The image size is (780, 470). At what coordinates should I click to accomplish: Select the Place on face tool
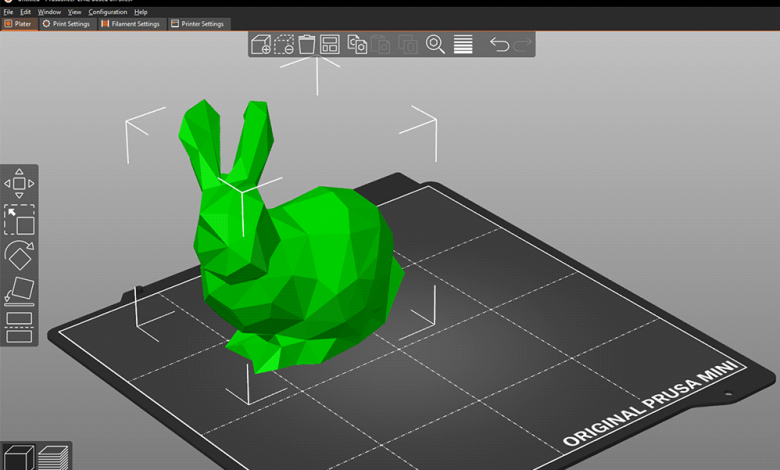click(x=19, y=291)
